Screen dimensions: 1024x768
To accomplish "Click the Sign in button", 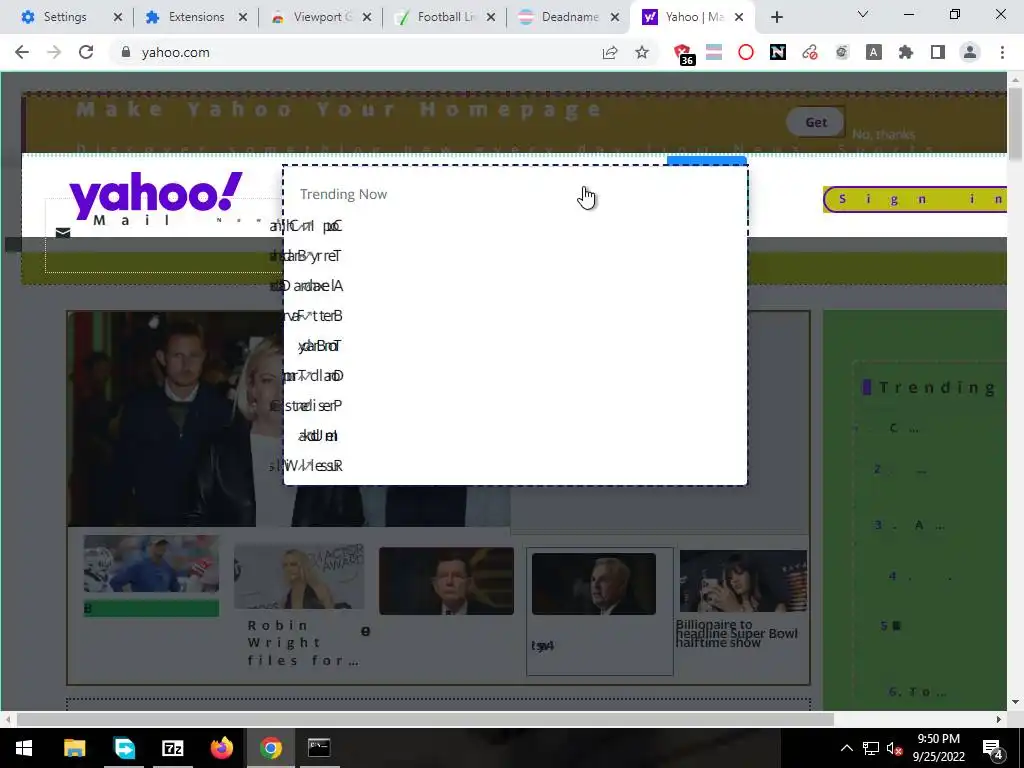I will (915, 200).
